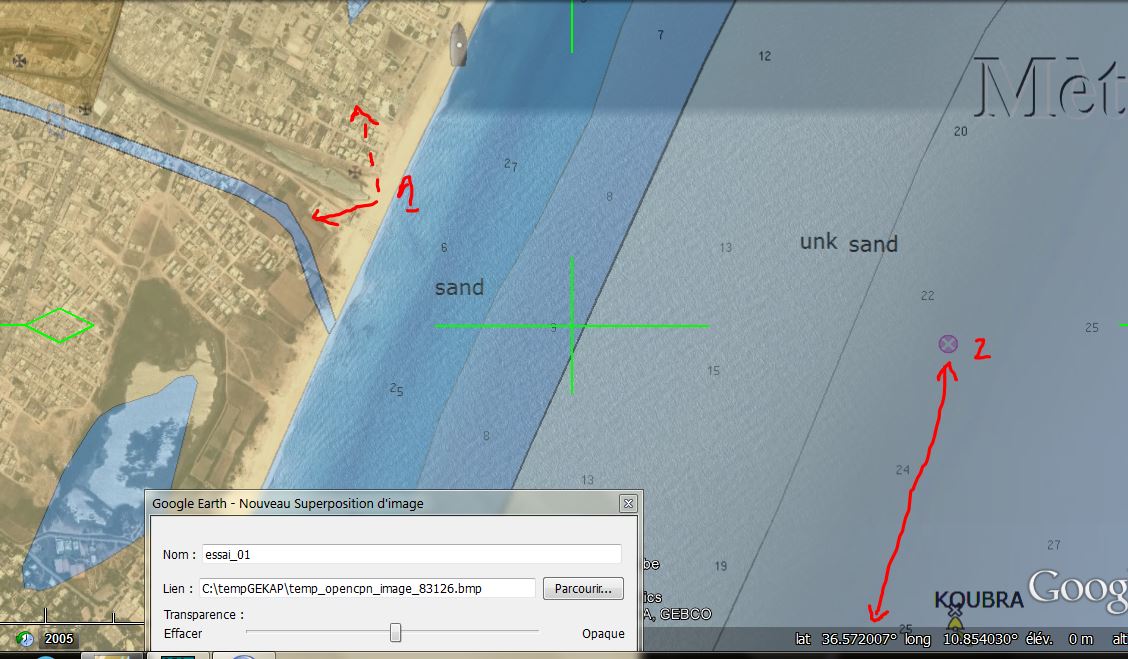Click the purple waypoint marker labeled 2
Screen dimensions: 1128x659
948,344
